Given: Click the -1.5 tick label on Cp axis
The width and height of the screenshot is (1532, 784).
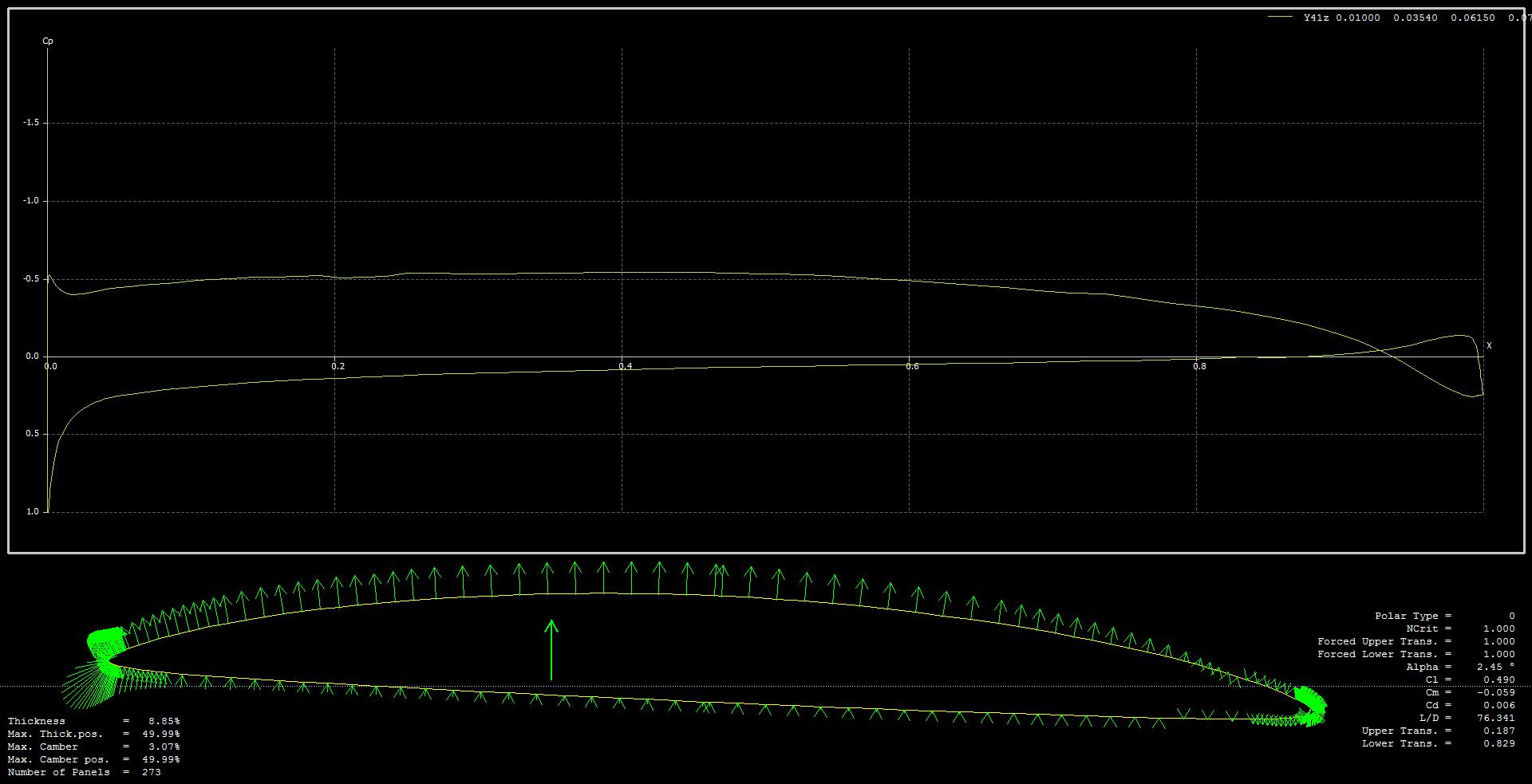Looking at the screenshot, I should pos(30,123).
